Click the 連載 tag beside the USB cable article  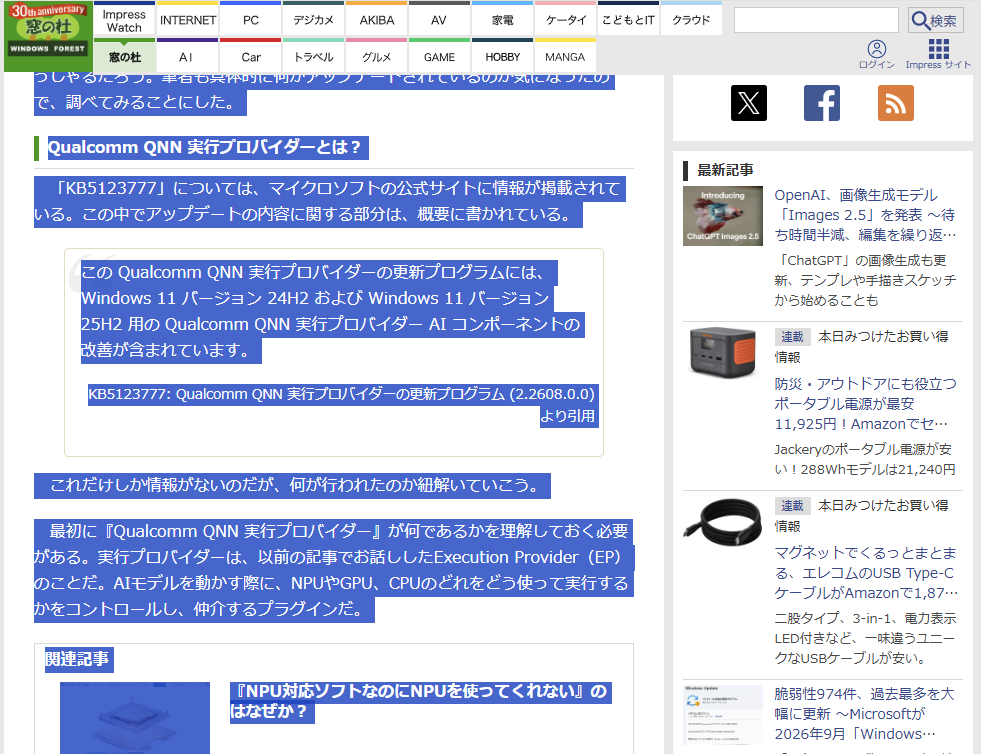coord(792,506)
